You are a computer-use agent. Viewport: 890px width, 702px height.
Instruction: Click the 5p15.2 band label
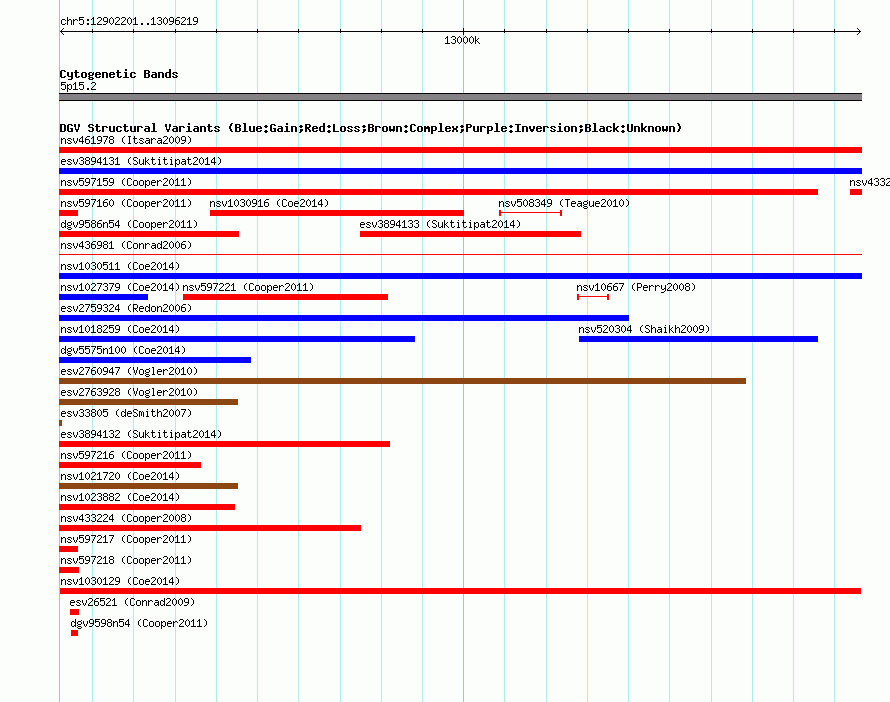pos(78,86)
